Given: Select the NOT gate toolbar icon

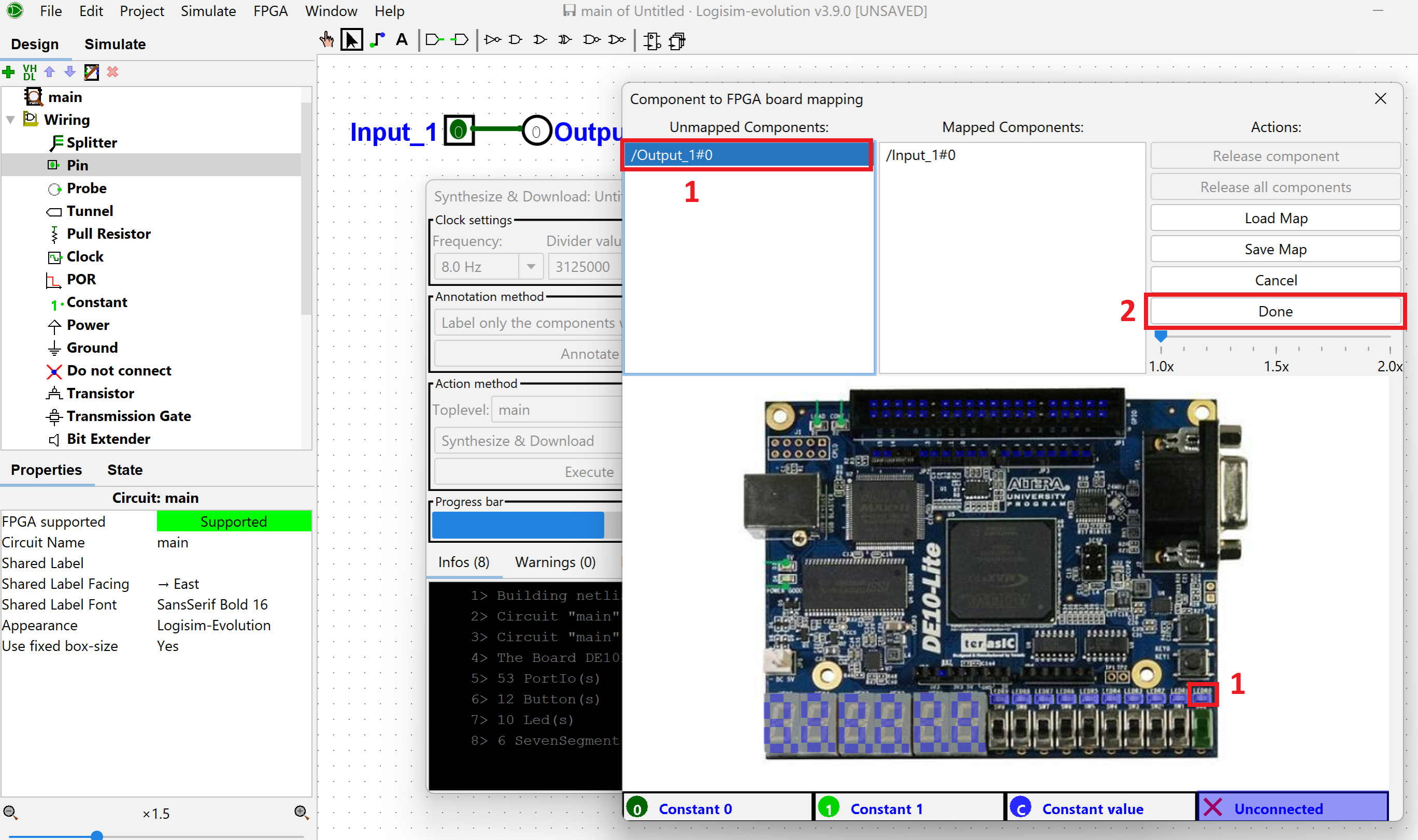Looking at the screenshot, I should tap(493, 40).
